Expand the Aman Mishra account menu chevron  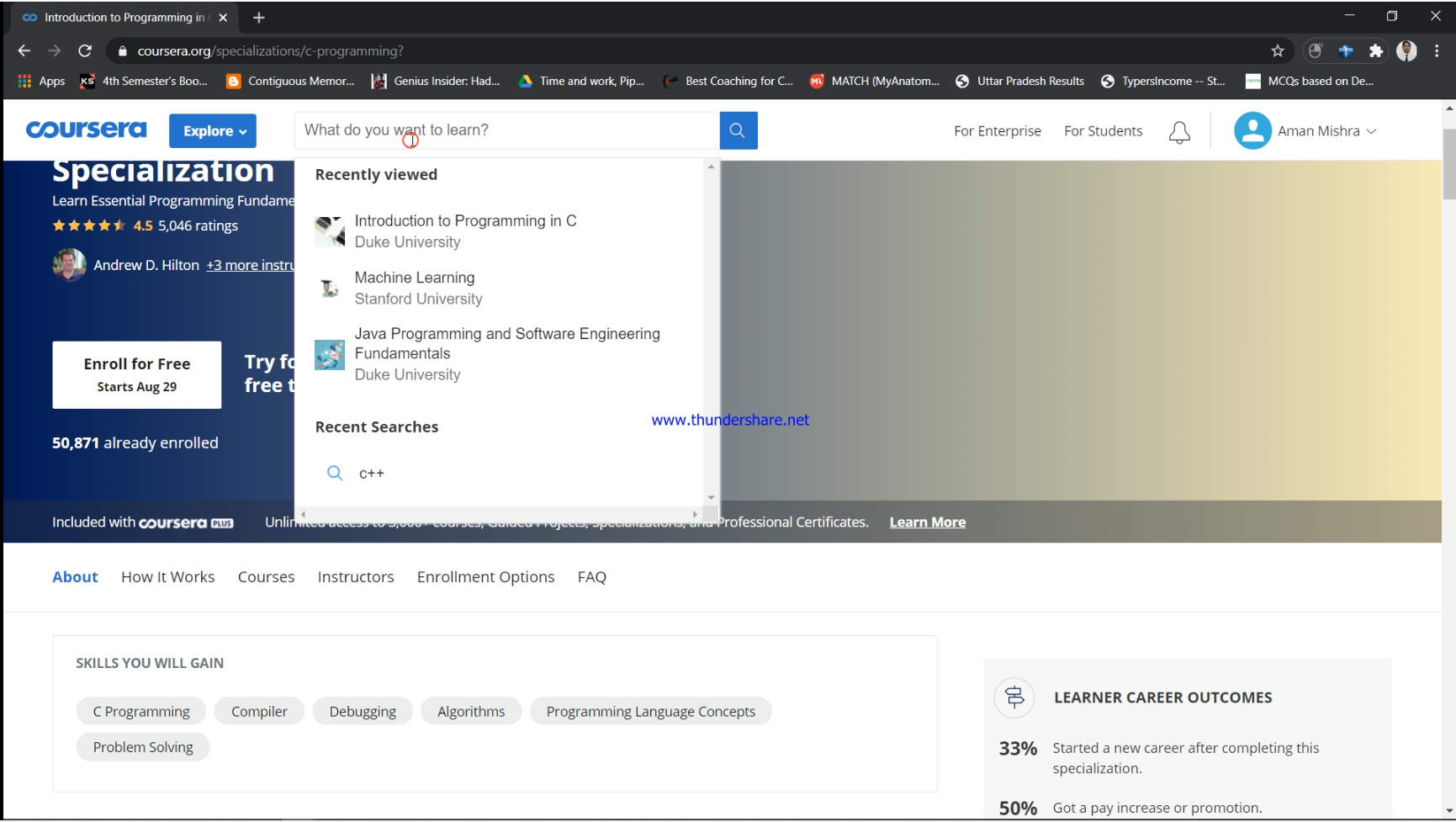click(1371, 131)
